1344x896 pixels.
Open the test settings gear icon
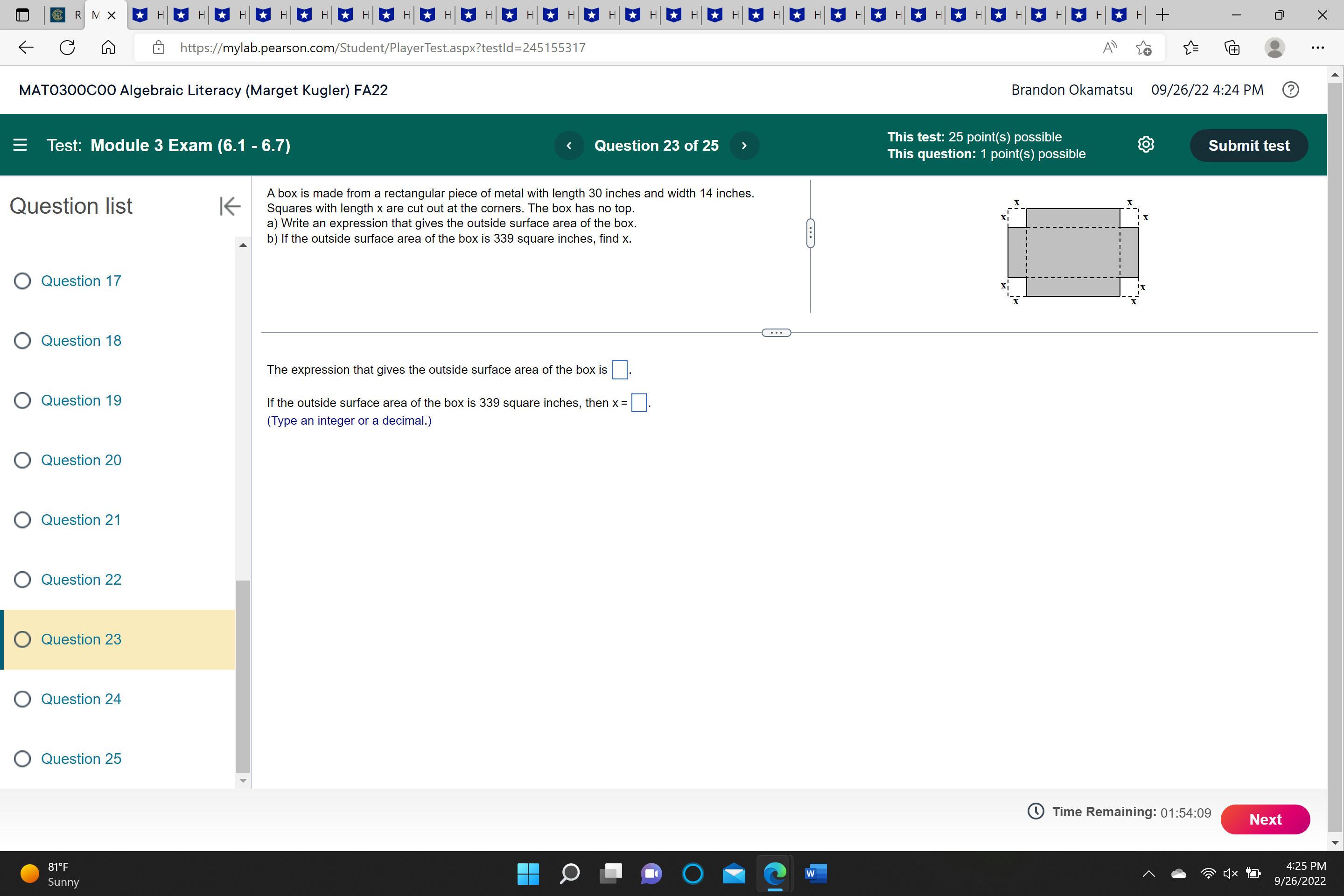tap(1145, 145)
